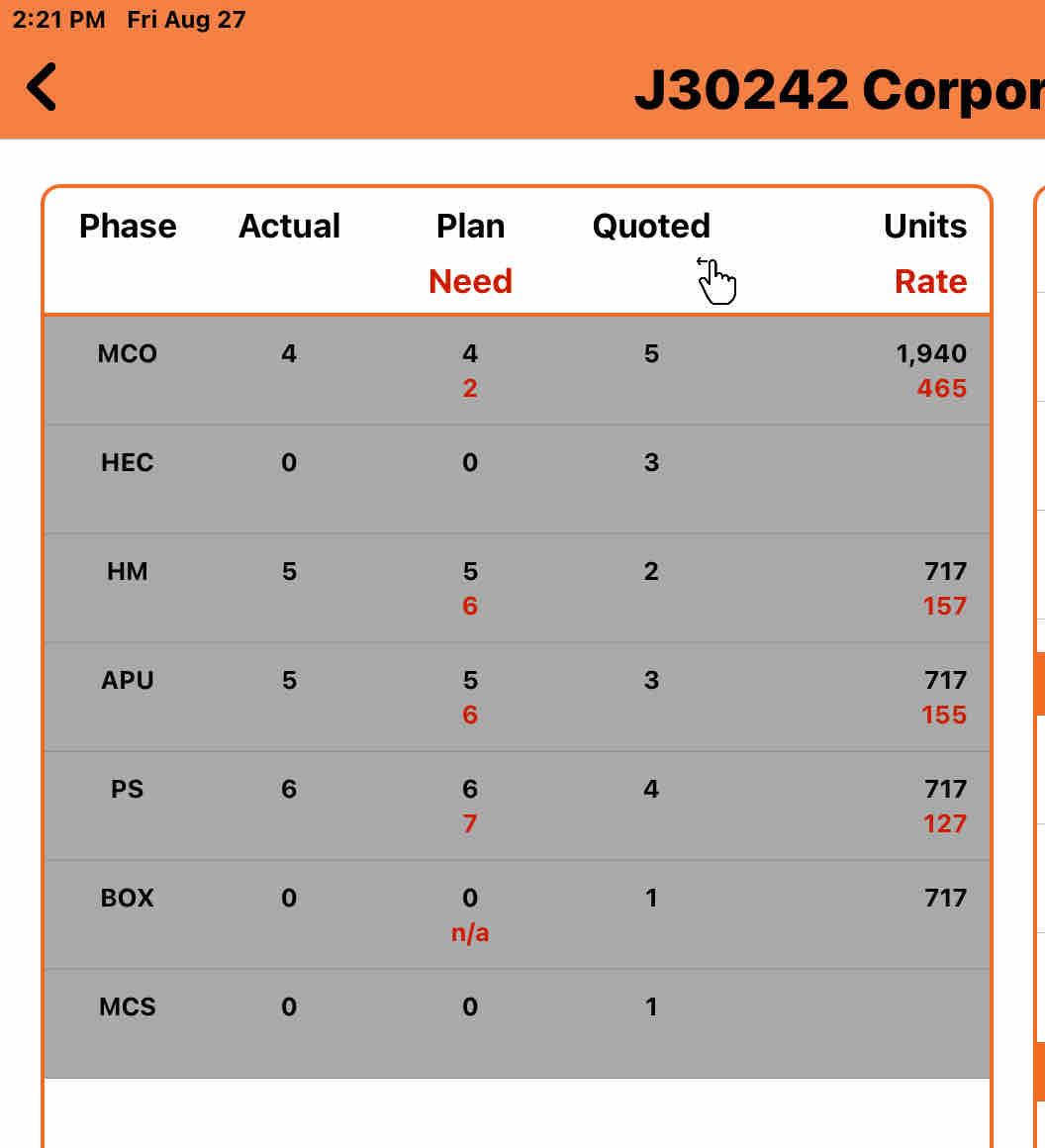Open the MCO phase row
The height and width of the screenshot is (1148, 1045).
click(x=128, y=354)
